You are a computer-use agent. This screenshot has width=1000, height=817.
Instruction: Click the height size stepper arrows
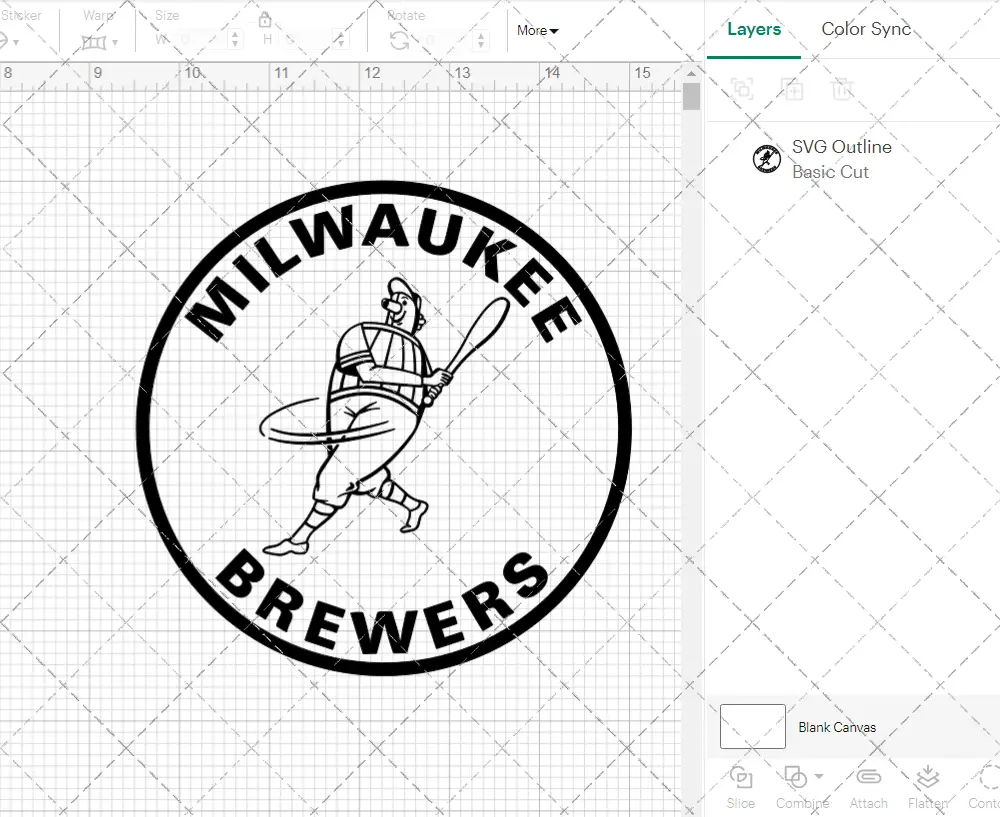(341, 40)
